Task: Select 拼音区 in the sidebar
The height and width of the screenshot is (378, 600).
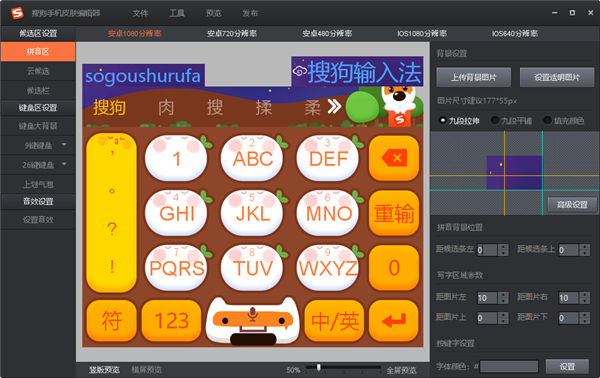Action: coord(38,52)
